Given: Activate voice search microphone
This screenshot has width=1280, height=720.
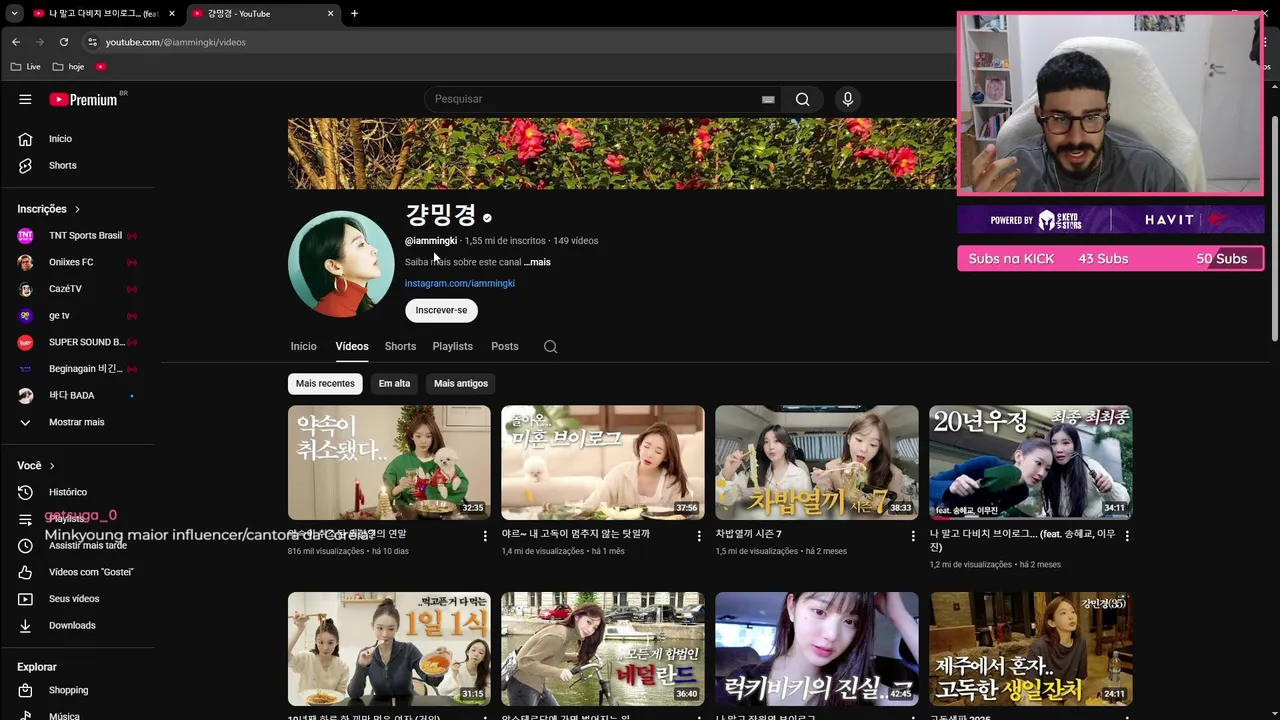Looking at the screenshot, I should coord(847,99).
